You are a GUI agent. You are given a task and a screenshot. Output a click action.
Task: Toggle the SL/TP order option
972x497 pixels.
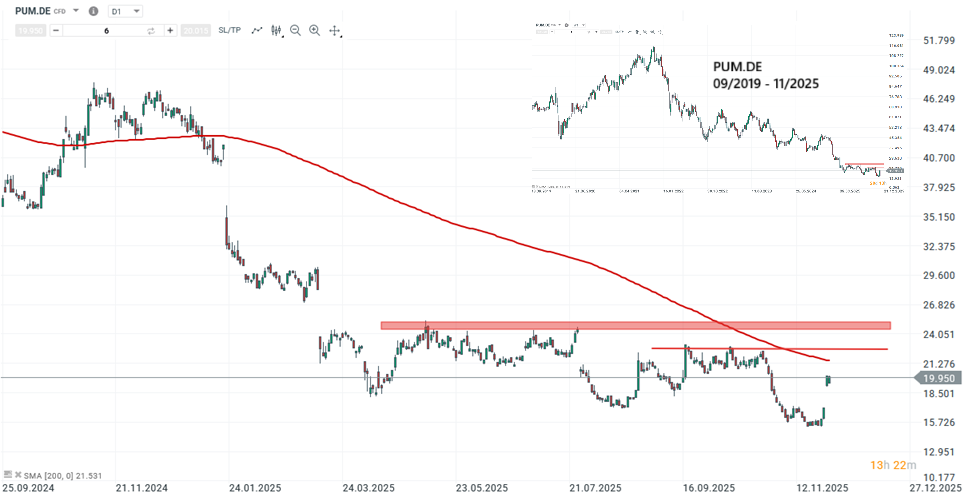pos(229,31)
